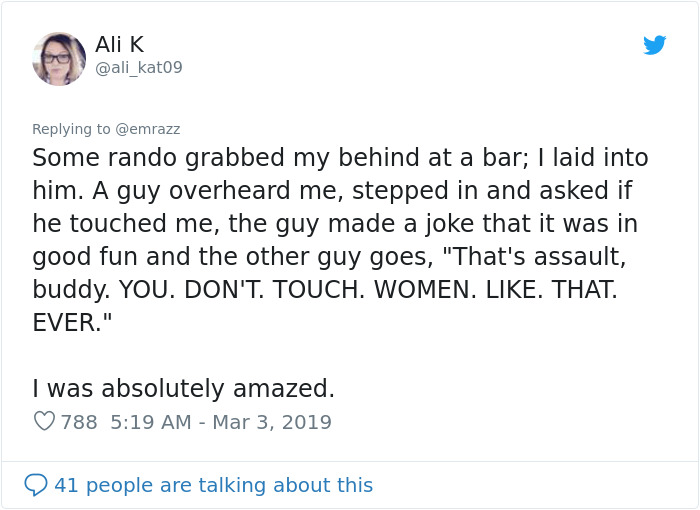Open "41 people are talking about this"

pyautogui.click(x=213, y=485)
